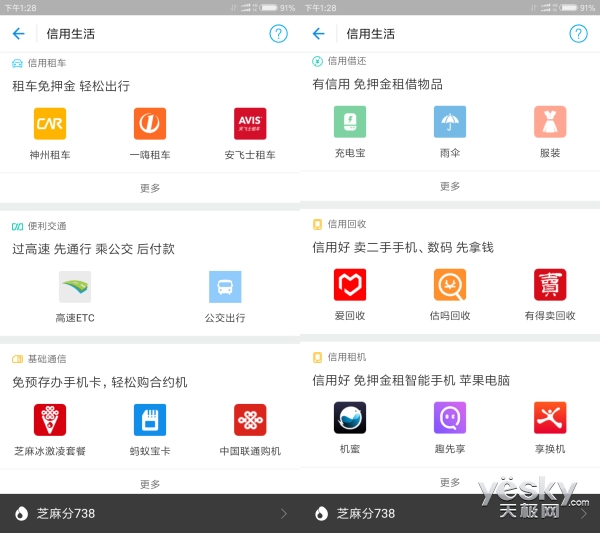Open 芝麻分738 bar on left screen

(150, 513)
